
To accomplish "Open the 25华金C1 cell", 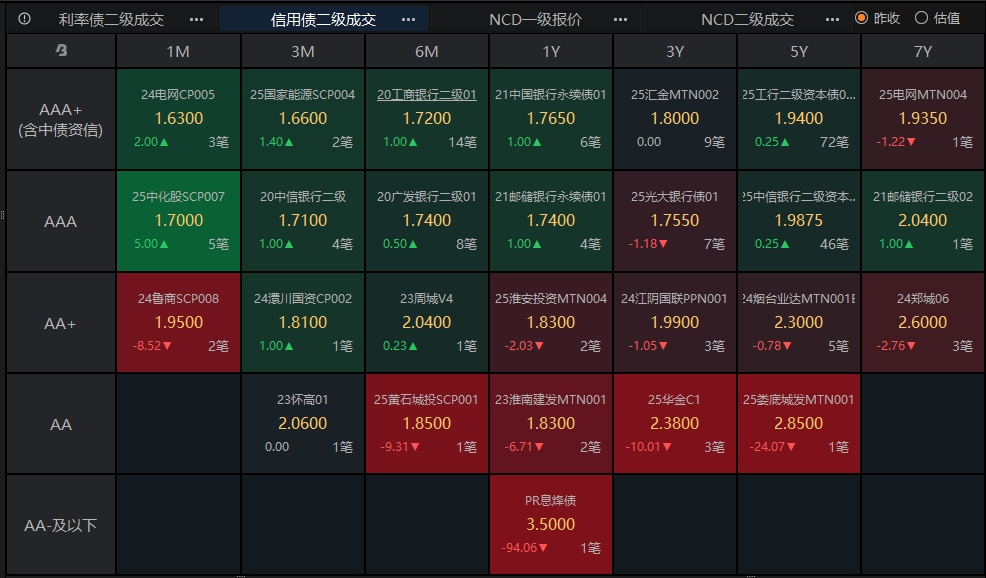I will click(x=675, y=424).
